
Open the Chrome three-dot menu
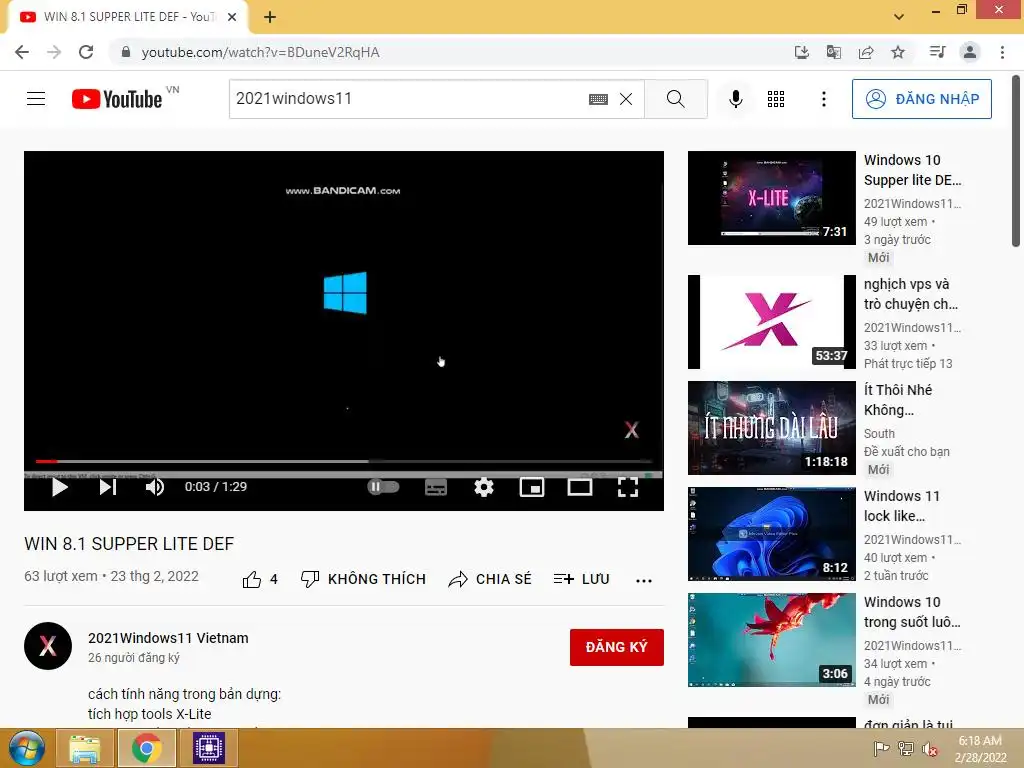pyautogui.click(x=1002, y=52)
